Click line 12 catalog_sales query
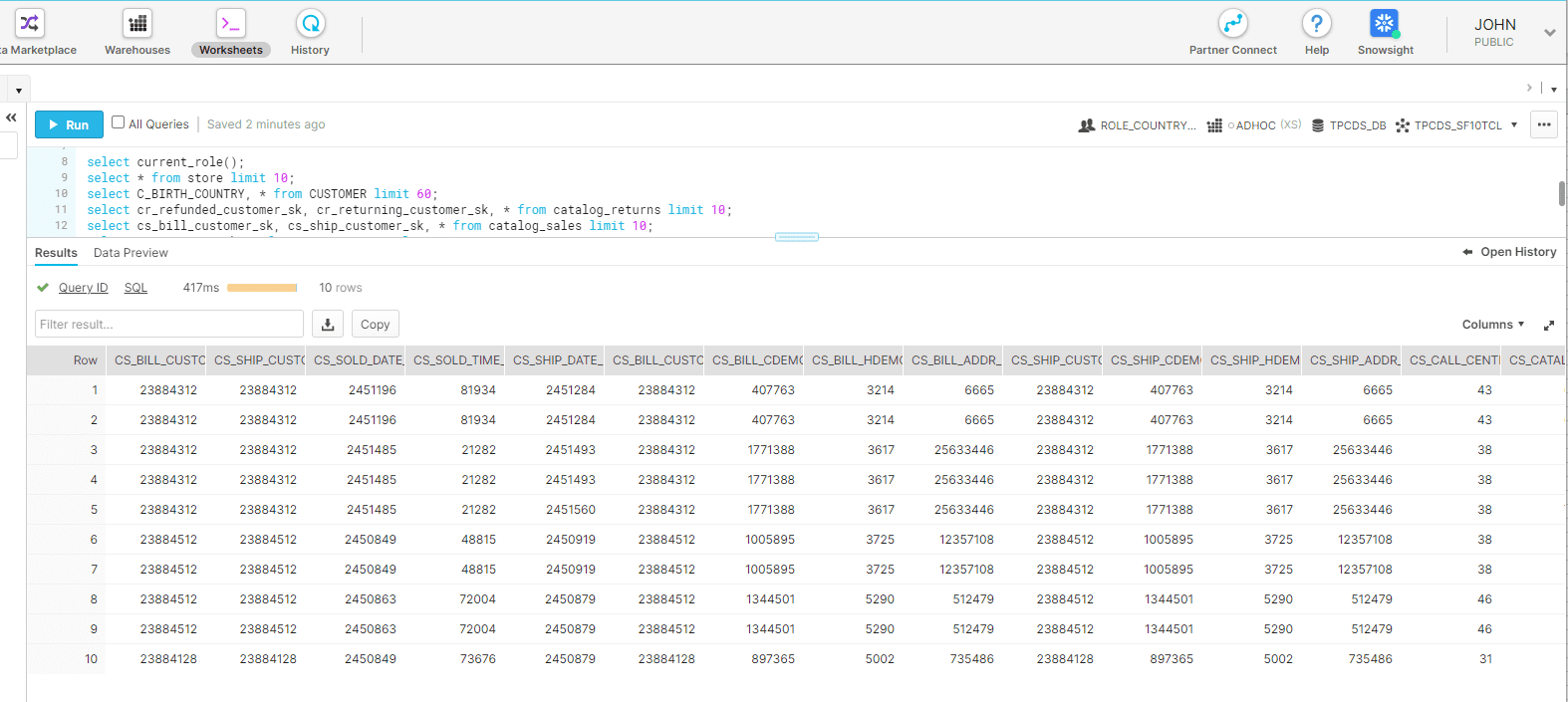This screenshot has height=702, width=1568. click(370, 226)
